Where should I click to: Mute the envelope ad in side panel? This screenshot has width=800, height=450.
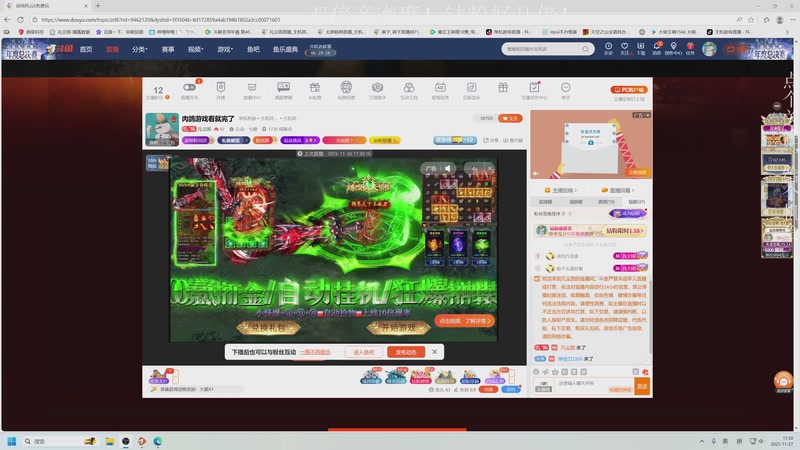point(536,173)
